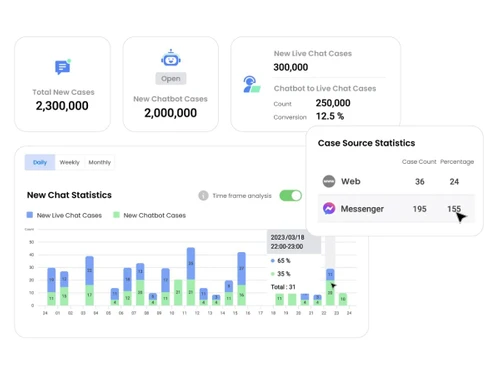Viewport: 500px width, 375px height.
Task: Click the 2,000,000 chatbot cases value
Action: (170, 113)
